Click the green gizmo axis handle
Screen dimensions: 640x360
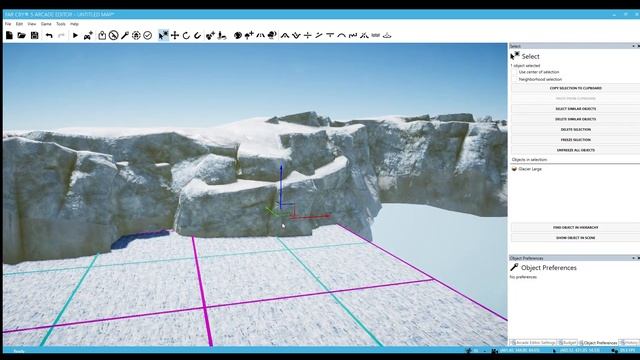(272, 211)
